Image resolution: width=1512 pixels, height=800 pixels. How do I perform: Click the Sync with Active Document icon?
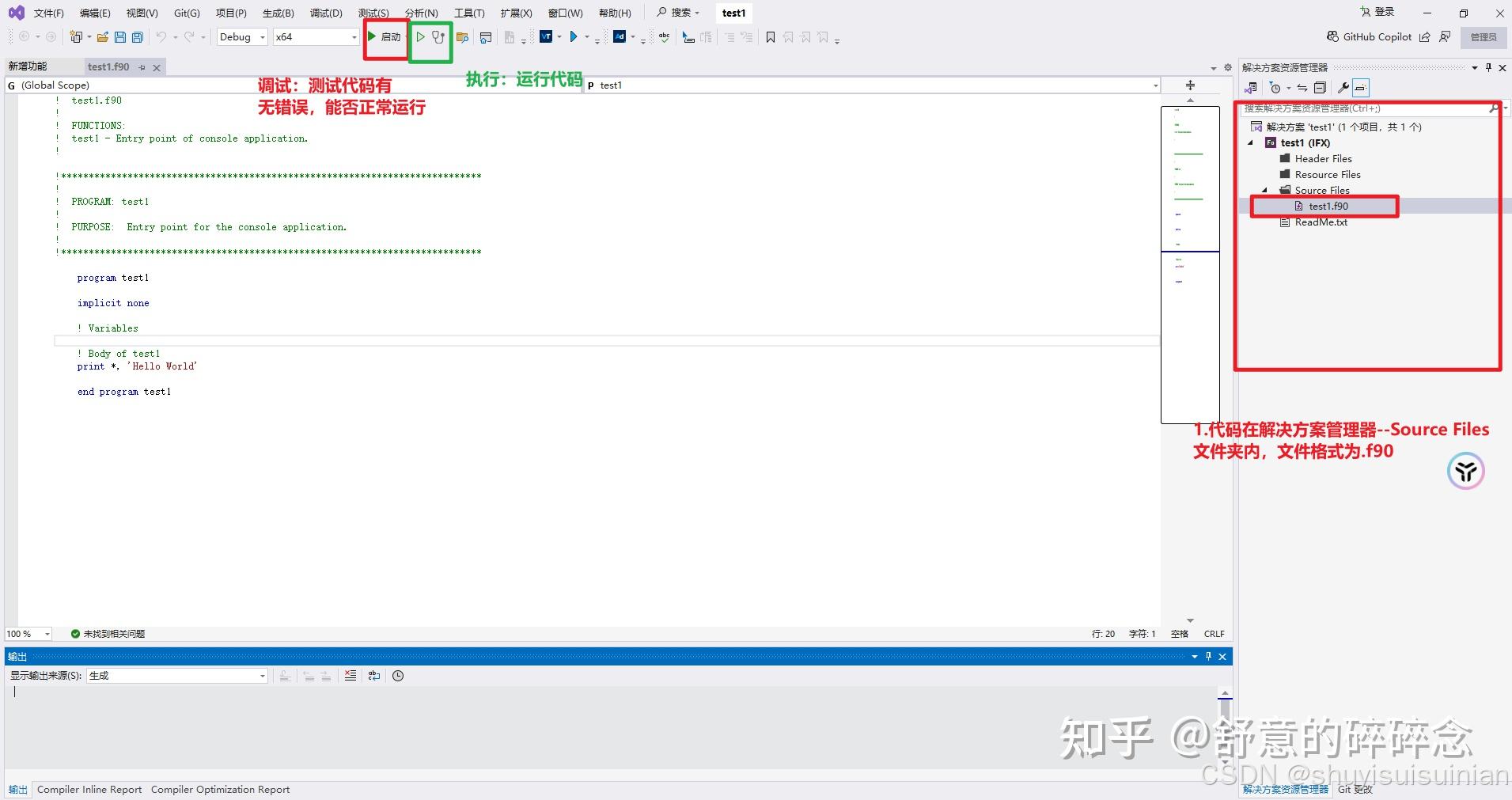tap(1302, 88)
